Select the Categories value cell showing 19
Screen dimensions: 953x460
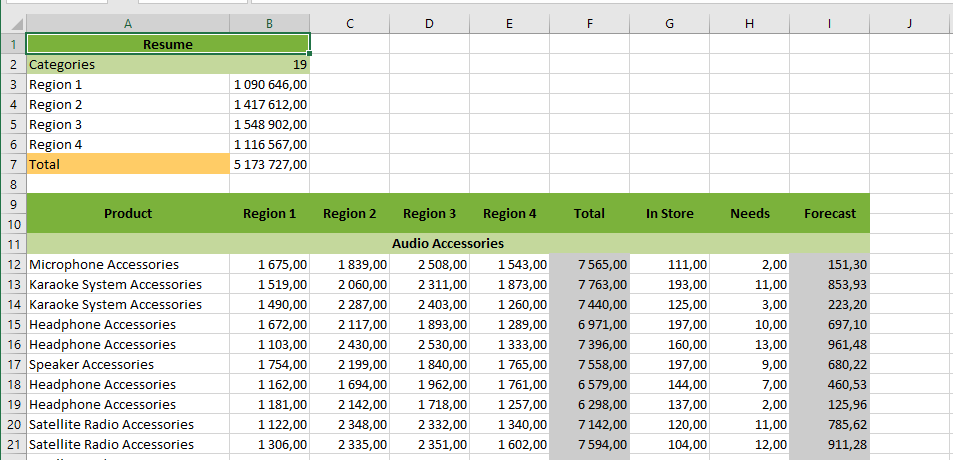coord(269,64)
